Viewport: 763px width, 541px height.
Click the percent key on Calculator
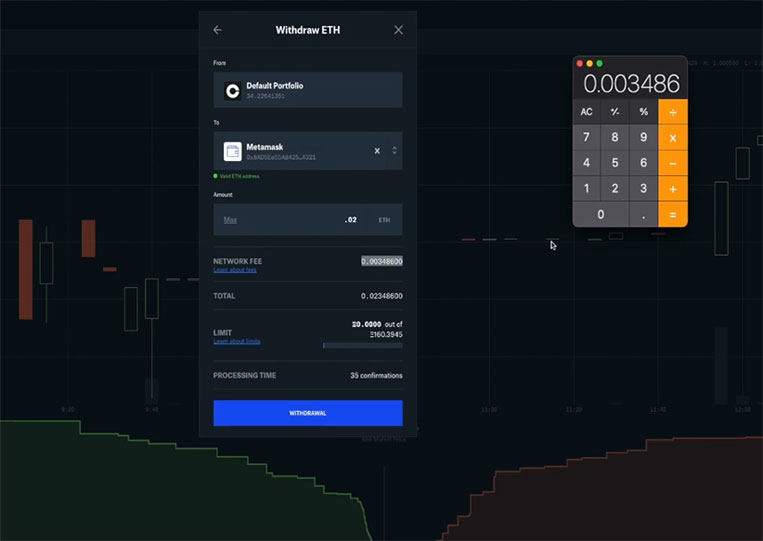tap(643, 112)
